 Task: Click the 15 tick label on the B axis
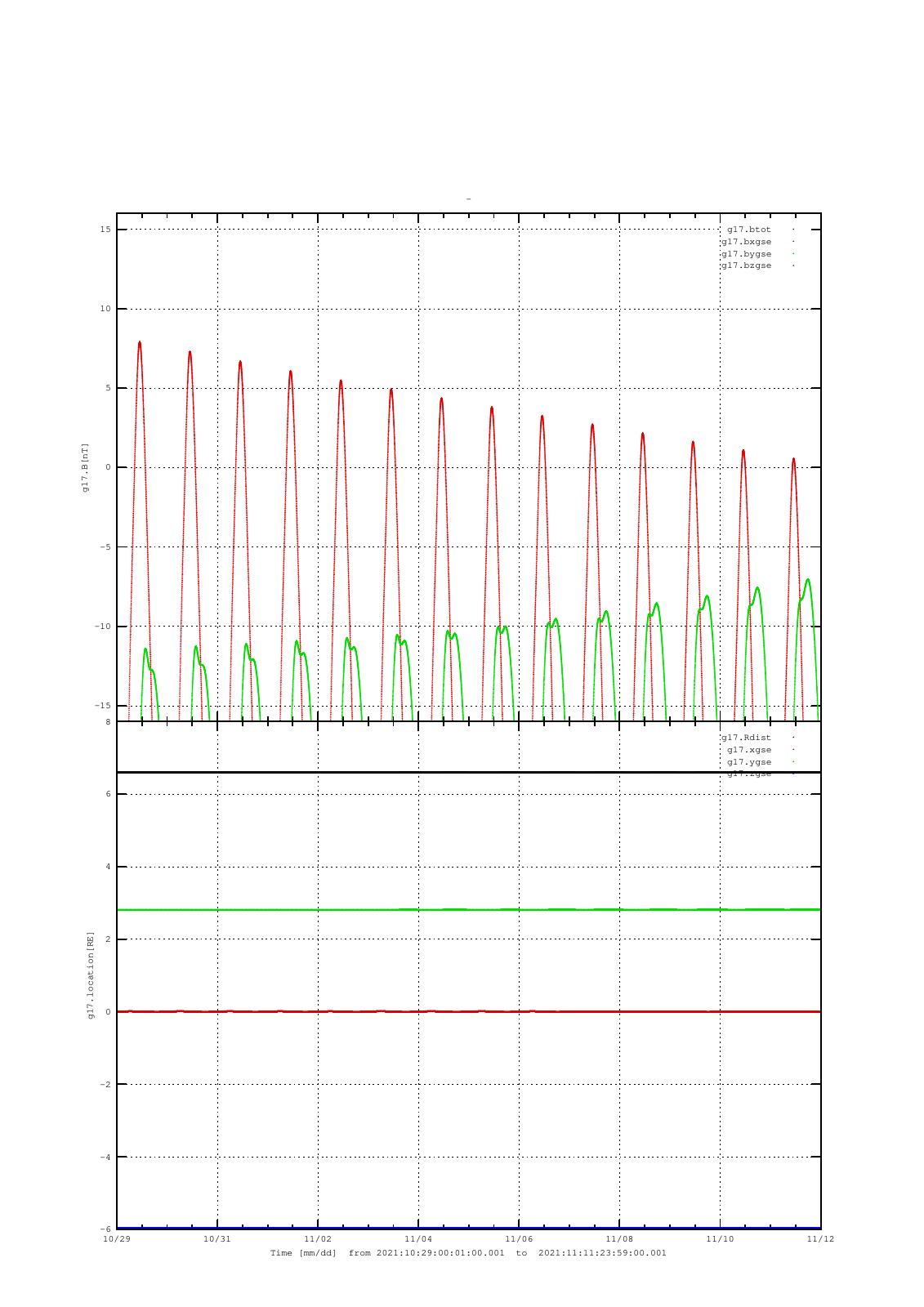coord(106,230)
